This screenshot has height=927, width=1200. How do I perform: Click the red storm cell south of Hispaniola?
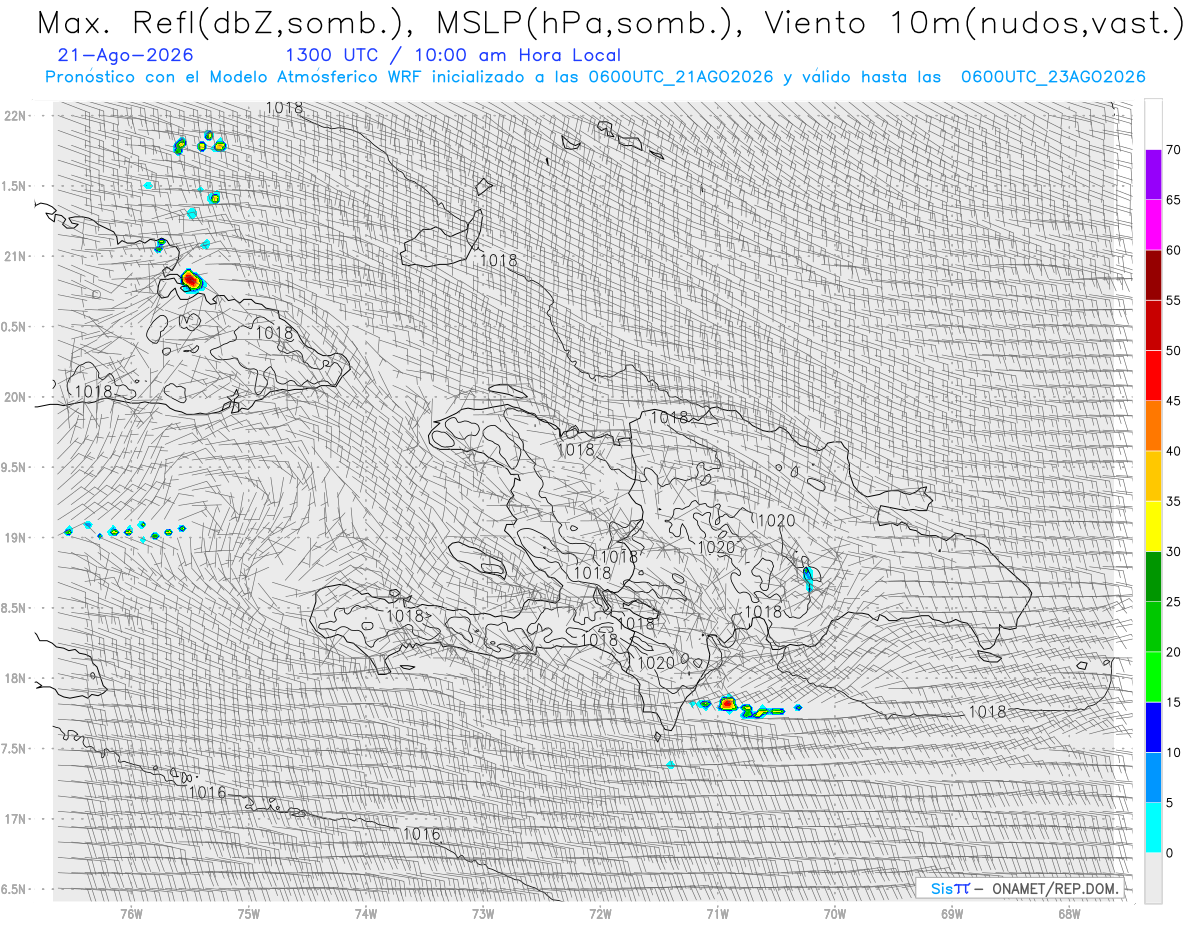pos(727,704)
